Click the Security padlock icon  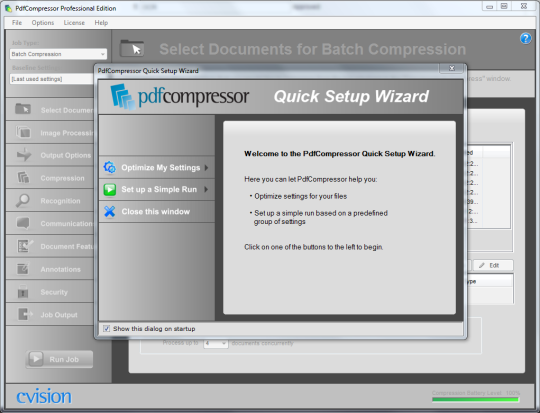pyautogui.click(x=23, y=291)
